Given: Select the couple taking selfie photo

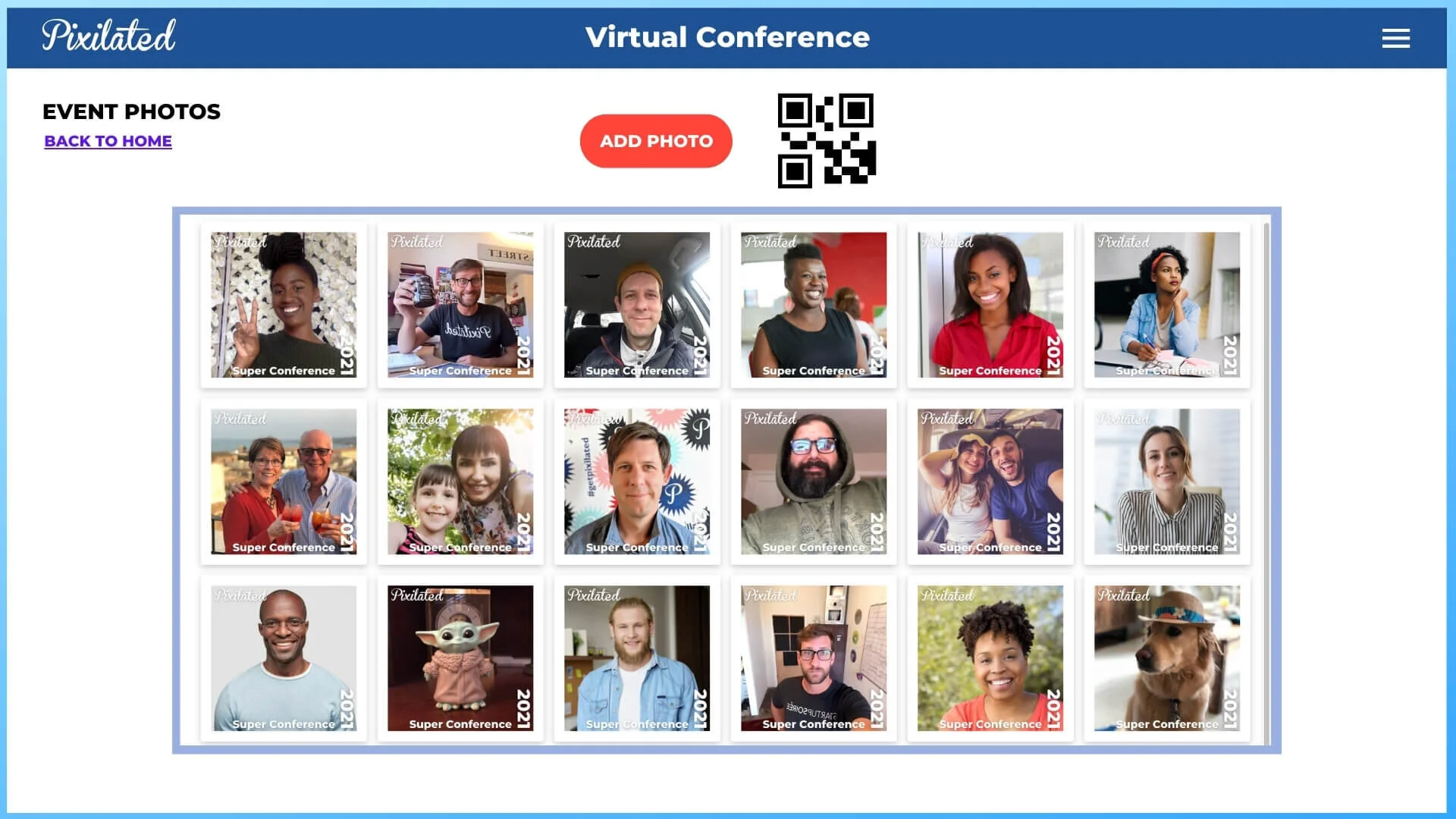Looking at the screenshot, I should pos(990,482).
